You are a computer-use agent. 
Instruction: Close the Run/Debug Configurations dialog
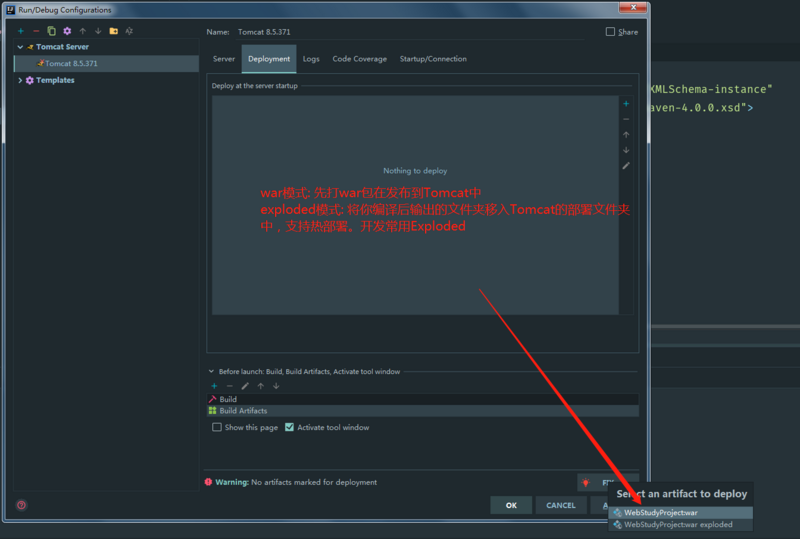click(x=633, y=7)
